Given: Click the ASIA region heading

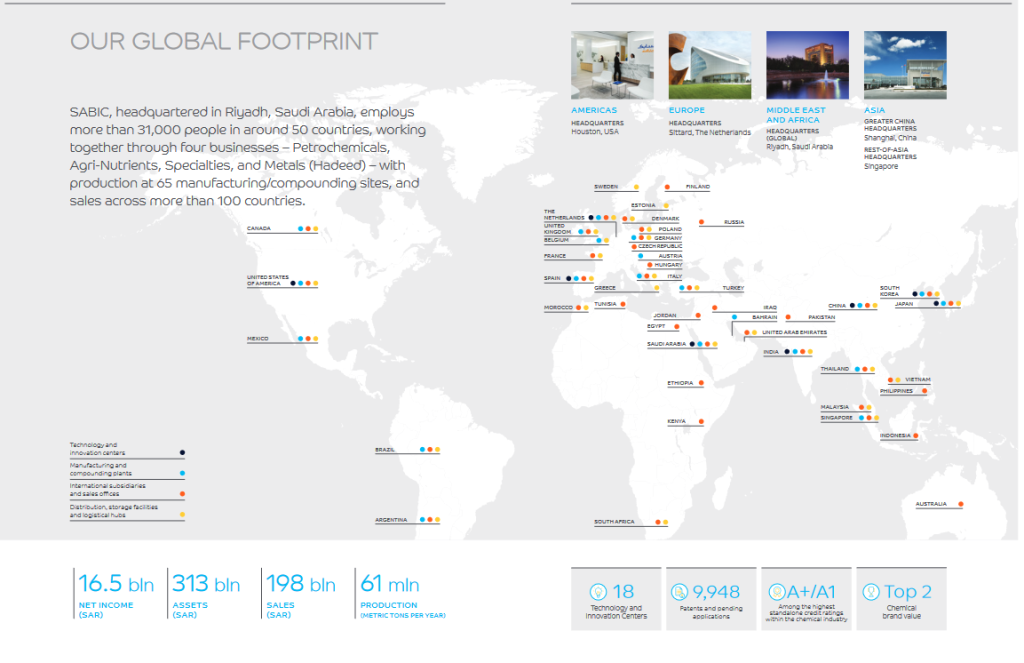Looking at the screenshot, I should (x=874, y=110).
